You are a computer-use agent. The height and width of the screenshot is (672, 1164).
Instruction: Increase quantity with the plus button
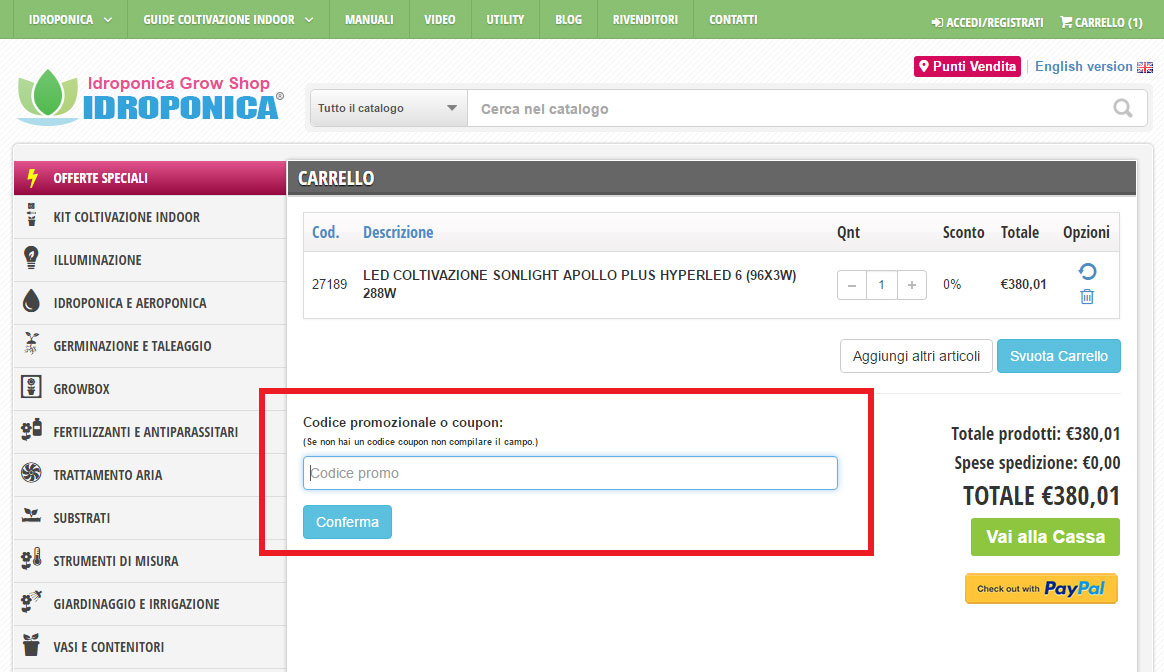pos(912,285)
